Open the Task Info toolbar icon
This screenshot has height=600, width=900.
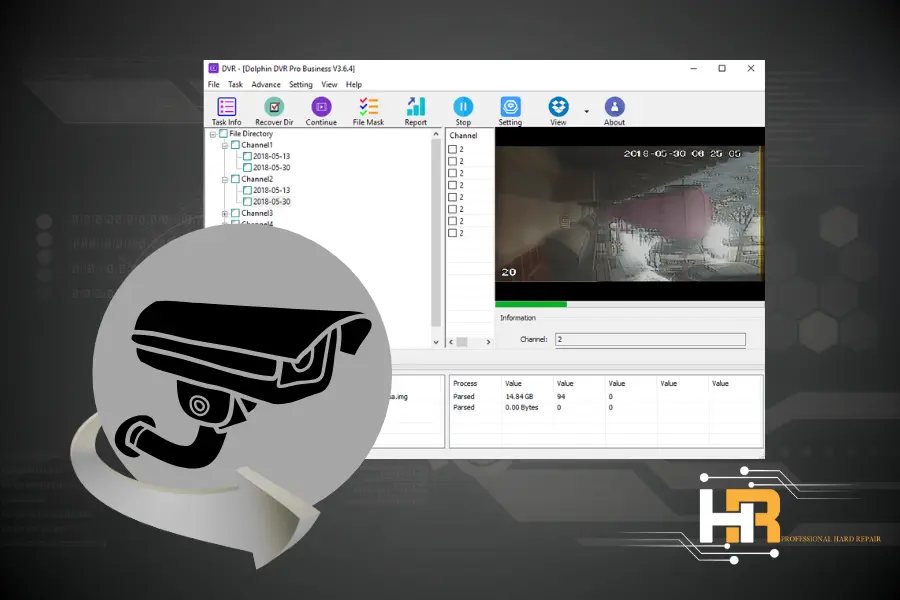226,111
